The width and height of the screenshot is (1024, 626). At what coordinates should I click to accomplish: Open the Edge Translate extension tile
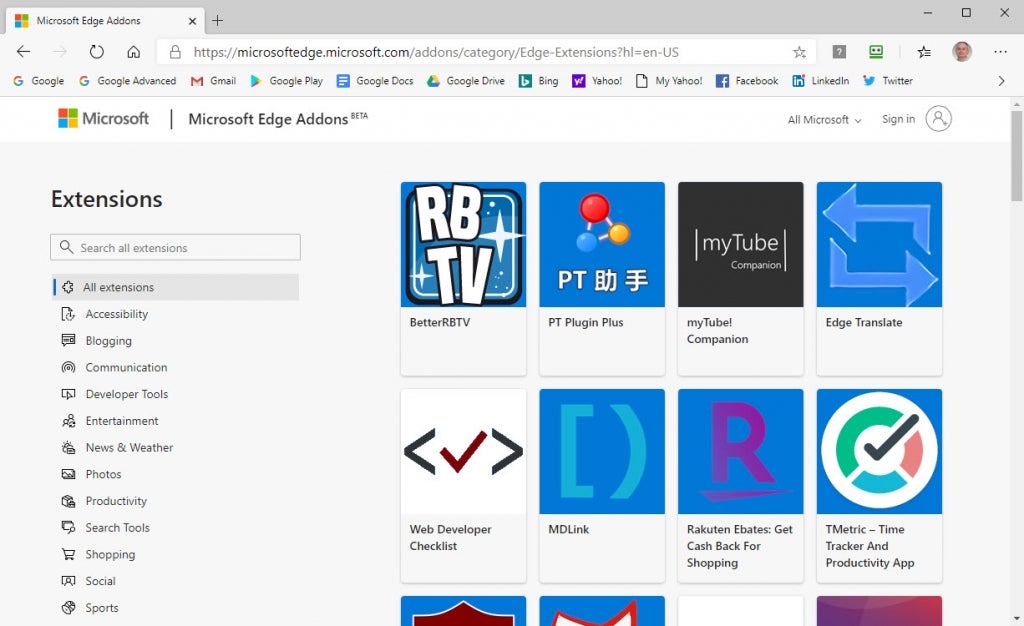click(x=879, y=279)
